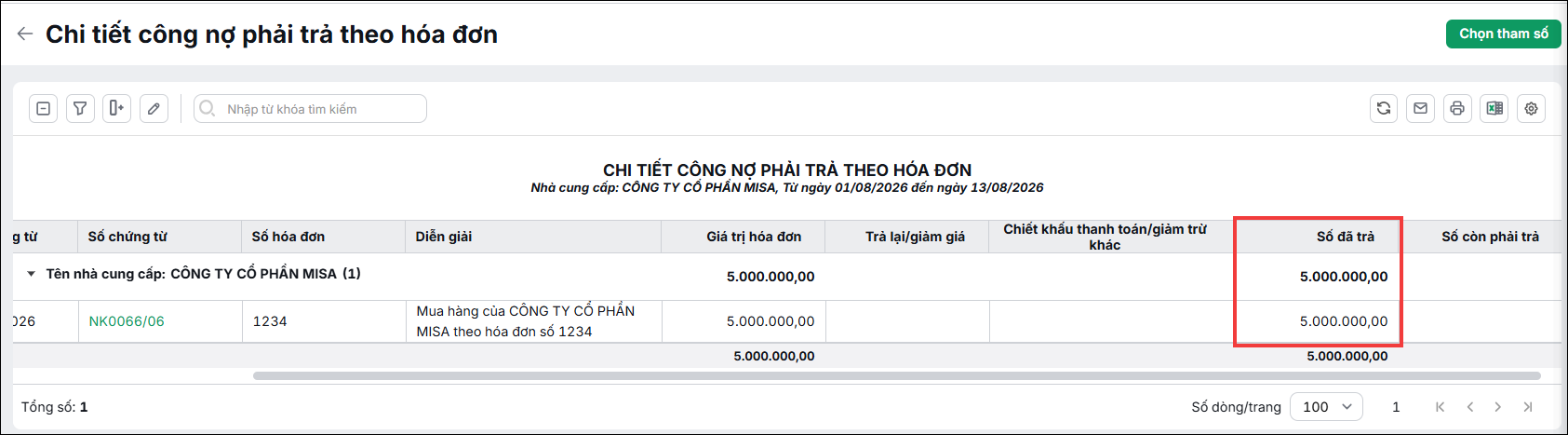
Task: Click the pencil edit icon
Action: [154, 109]
